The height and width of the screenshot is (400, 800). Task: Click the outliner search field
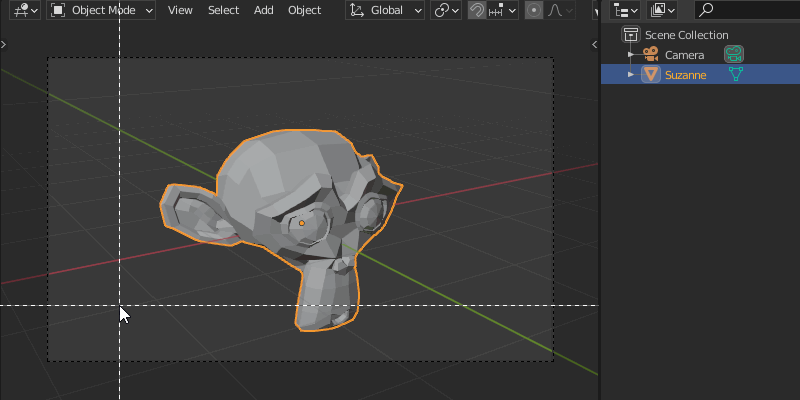pyautogui.click(x=747, y=10)
